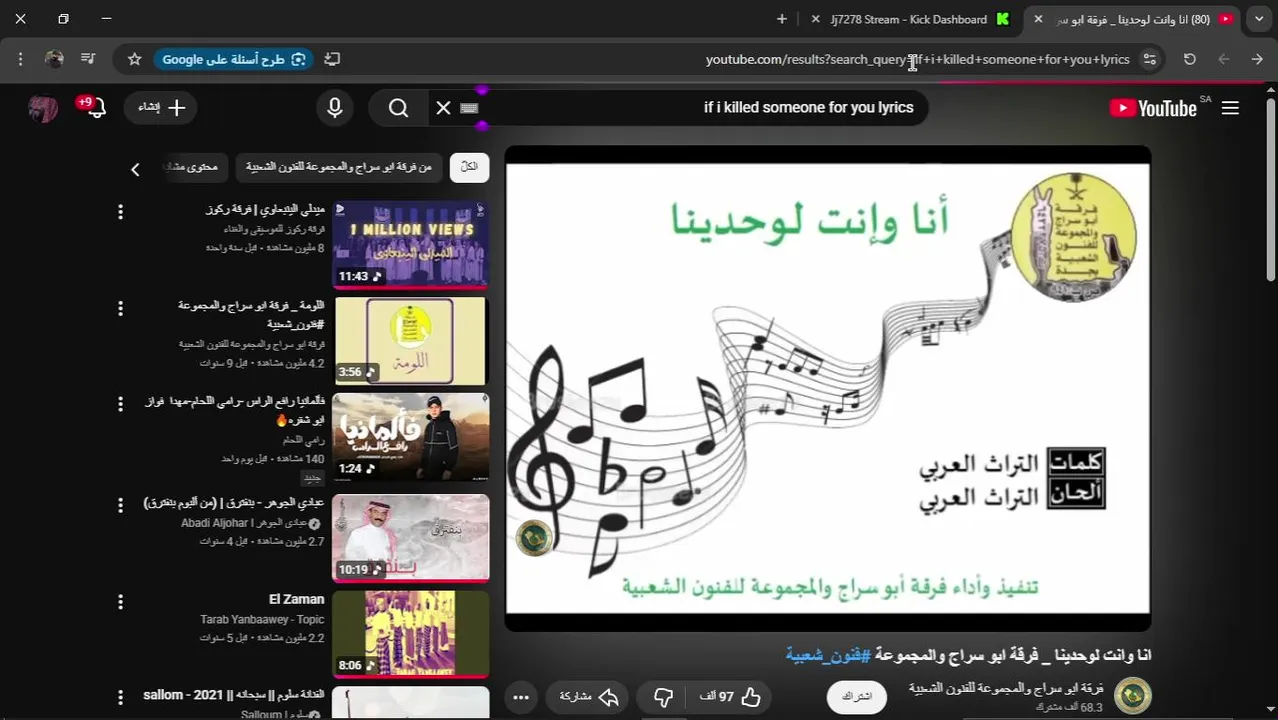Open the فرقة ابو سراج channel name link
1278x720 pixels.
[x=1006, y=688]
